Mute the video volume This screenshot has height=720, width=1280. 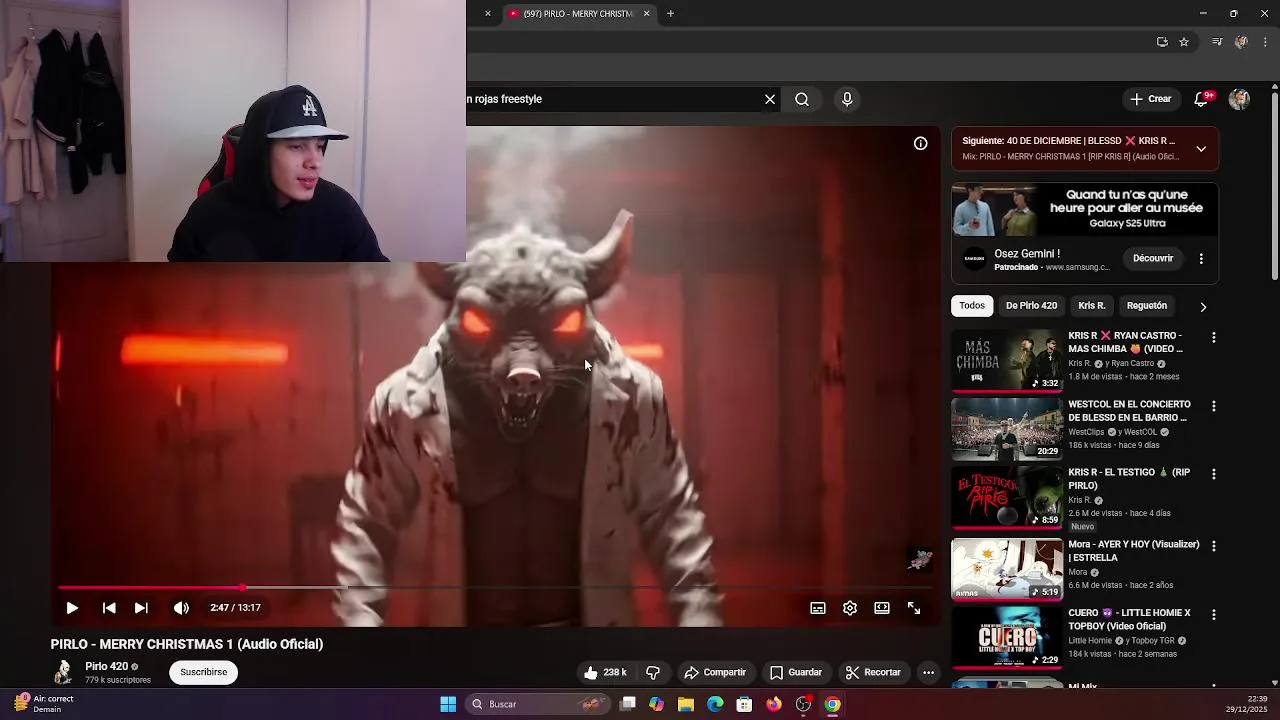[x=181, y=608]
